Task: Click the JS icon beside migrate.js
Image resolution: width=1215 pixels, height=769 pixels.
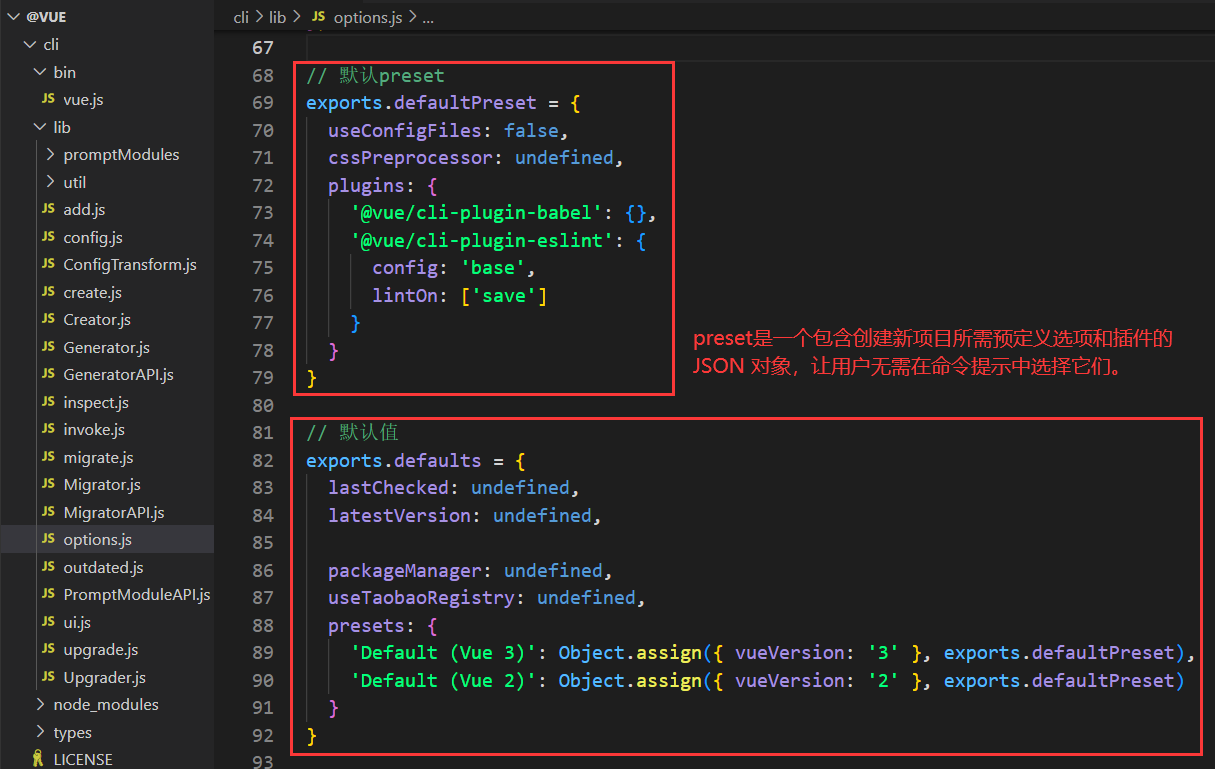Action: [x=48, y=457]
